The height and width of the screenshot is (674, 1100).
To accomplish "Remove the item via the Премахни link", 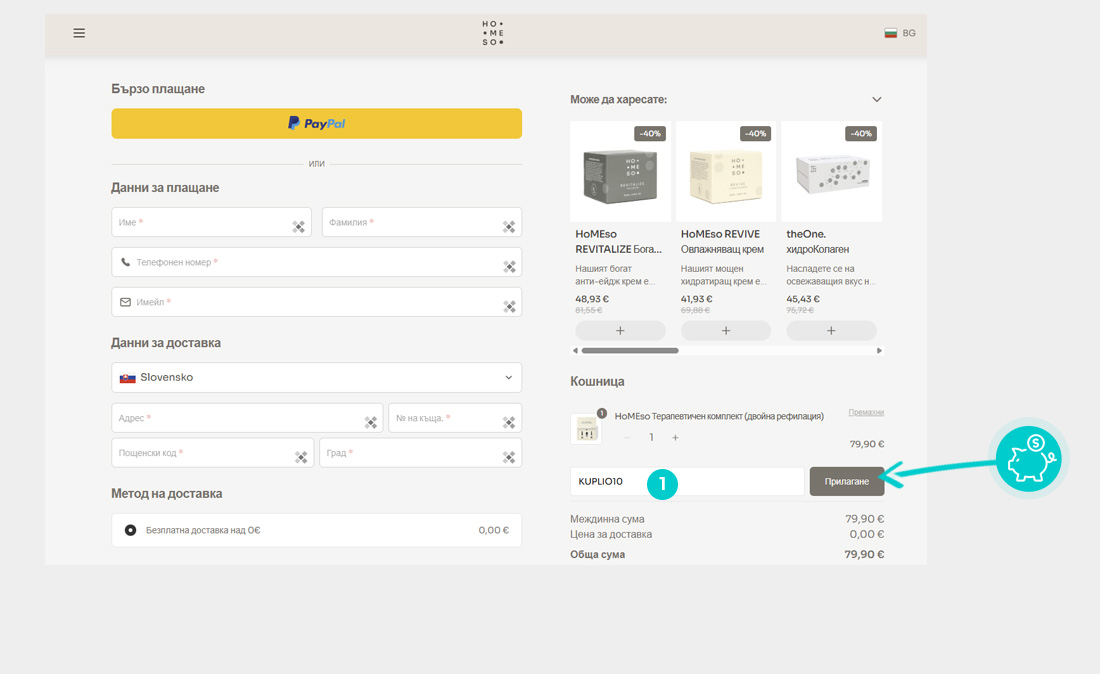I will click(x=866, y=412).
